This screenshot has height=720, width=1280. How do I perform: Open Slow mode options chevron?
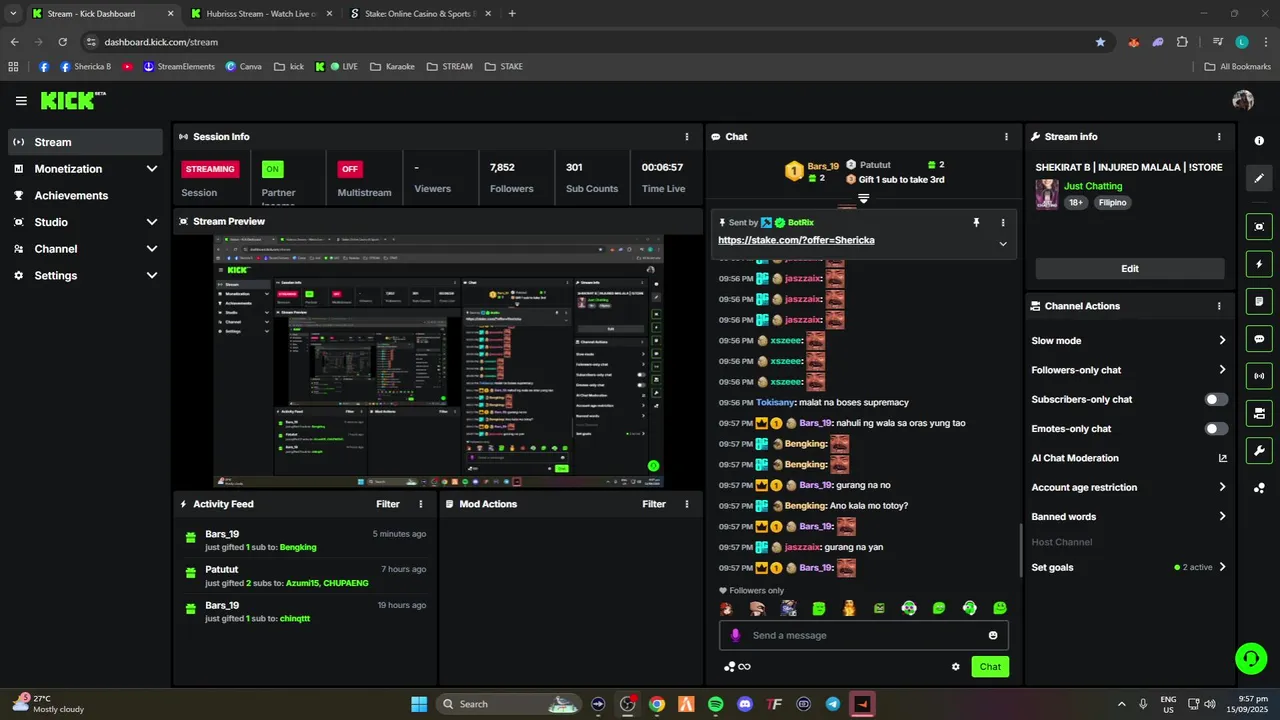click(1222, 341)
